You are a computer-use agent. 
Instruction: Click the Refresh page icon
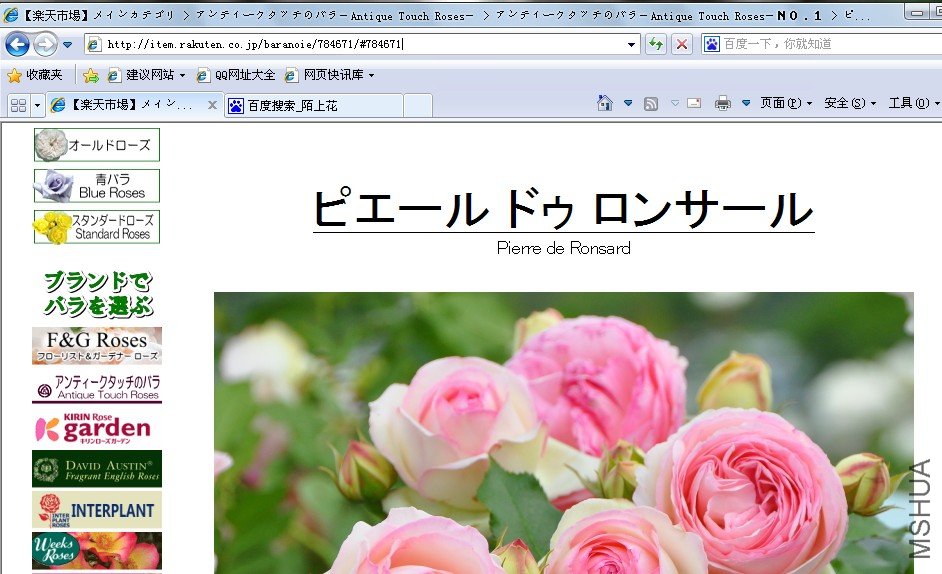pos(656,44)
